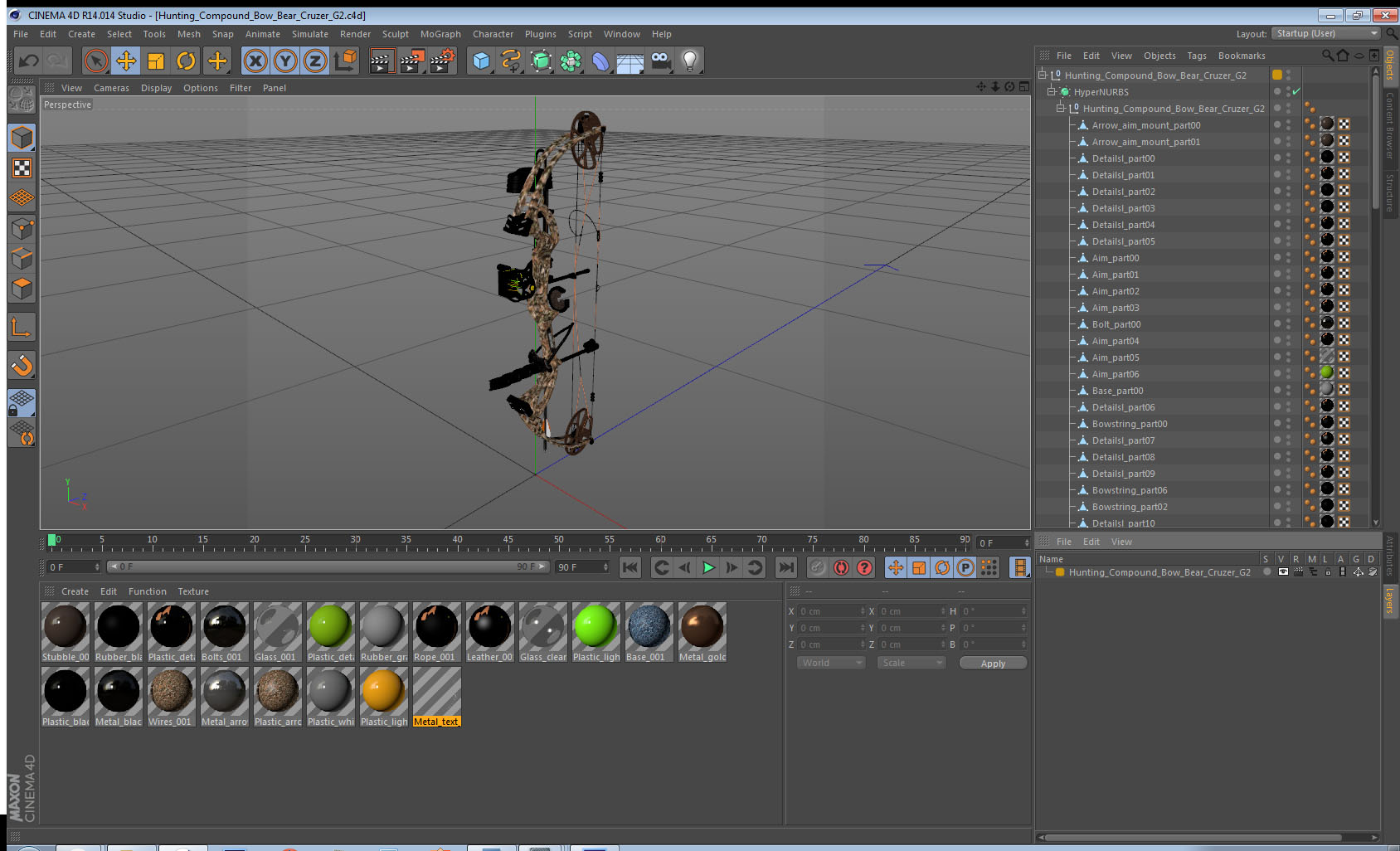The image size is (1400, 851).
Task: Click frame 50 on timeline ruler
Action: (x=558, y=540)
